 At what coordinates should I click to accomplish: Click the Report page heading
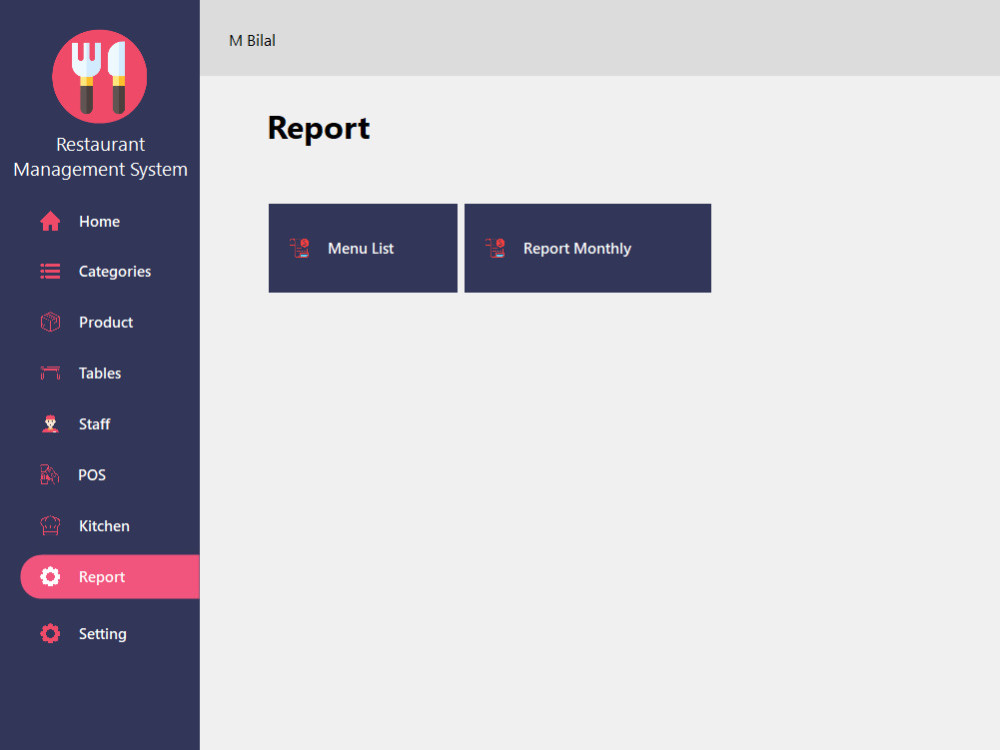[318, 129]
